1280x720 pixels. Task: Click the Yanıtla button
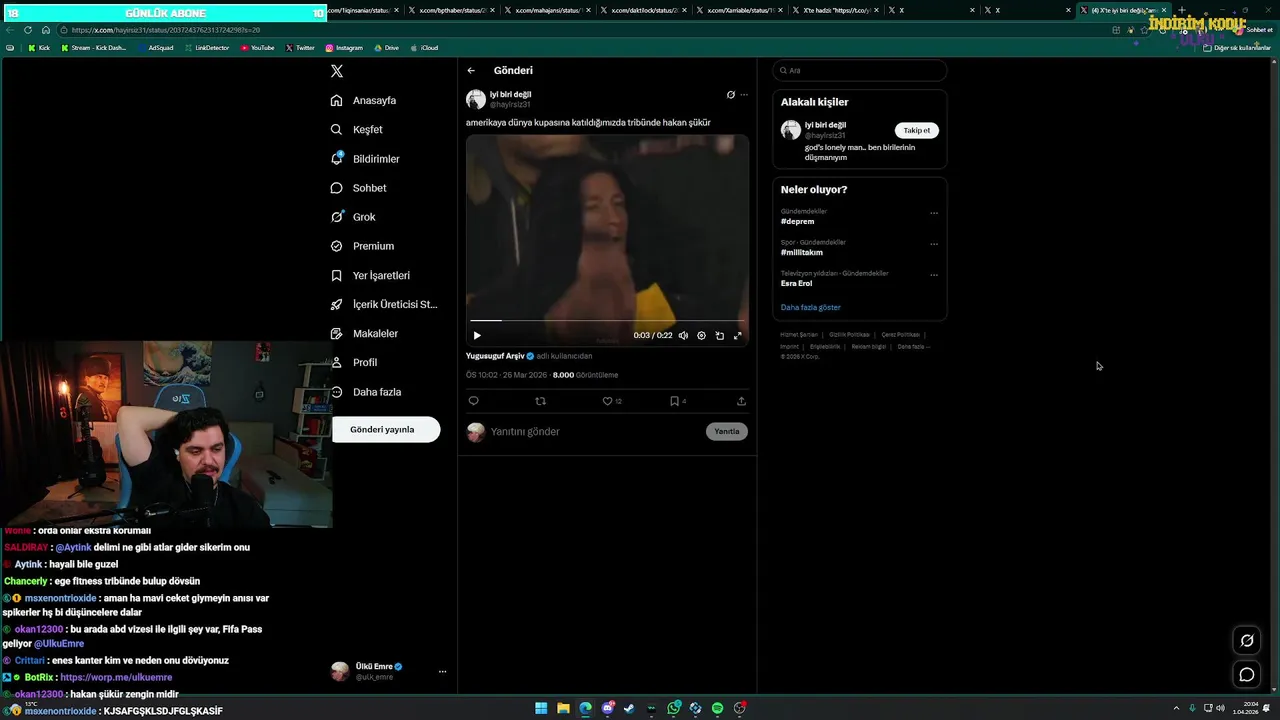[727, 432]
